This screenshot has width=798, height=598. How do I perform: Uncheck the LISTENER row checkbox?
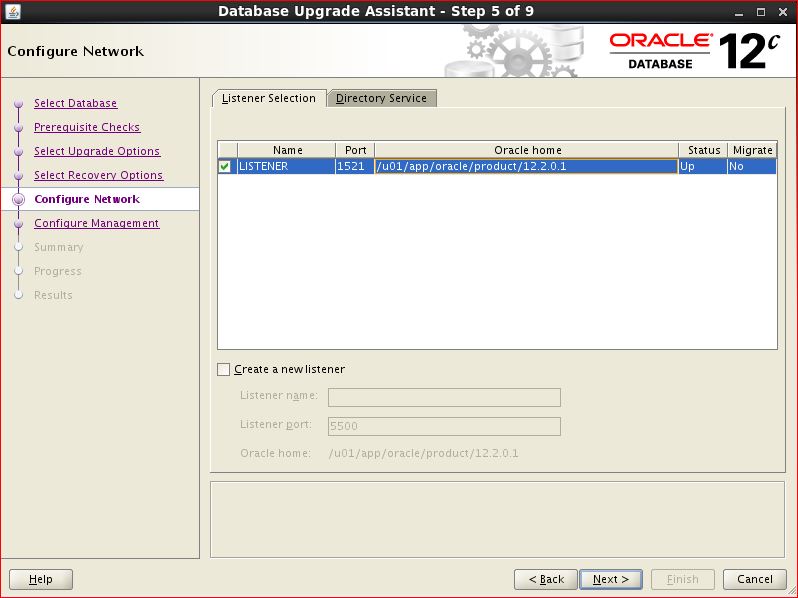click(225, 167)
